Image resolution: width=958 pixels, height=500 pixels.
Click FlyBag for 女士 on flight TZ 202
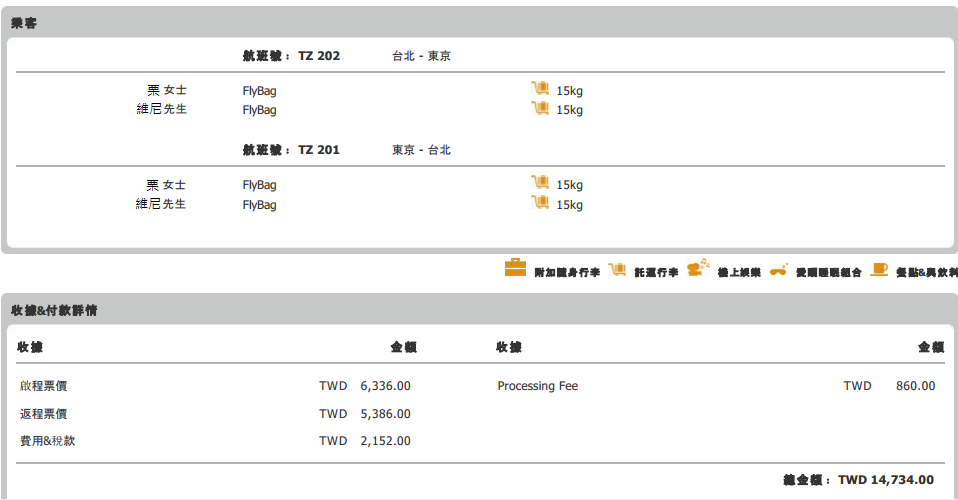point(259,91)
